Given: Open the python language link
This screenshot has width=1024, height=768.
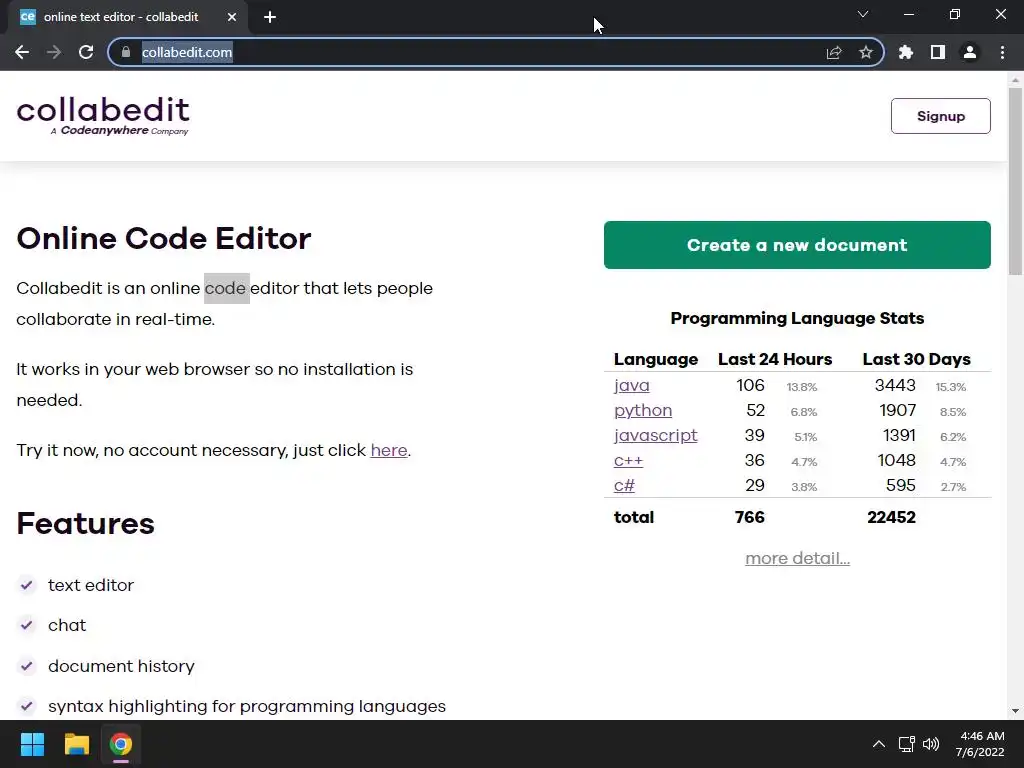Looking at the screenshot, I should pos(643,410).
